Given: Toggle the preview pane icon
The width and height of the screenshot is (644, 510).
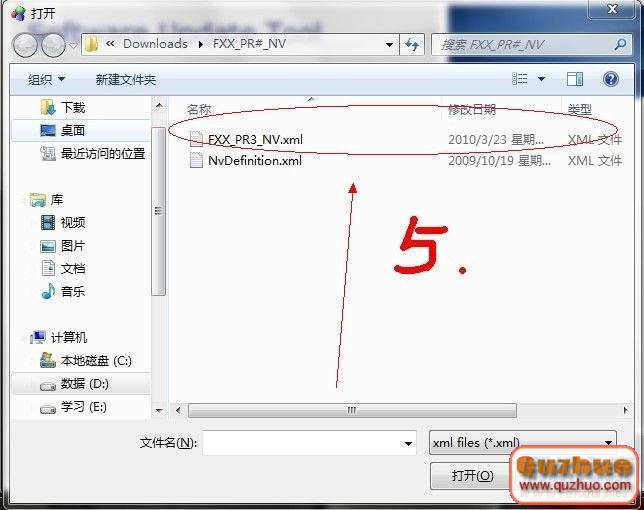Looking at the screenshot, I should coord(575,79).
